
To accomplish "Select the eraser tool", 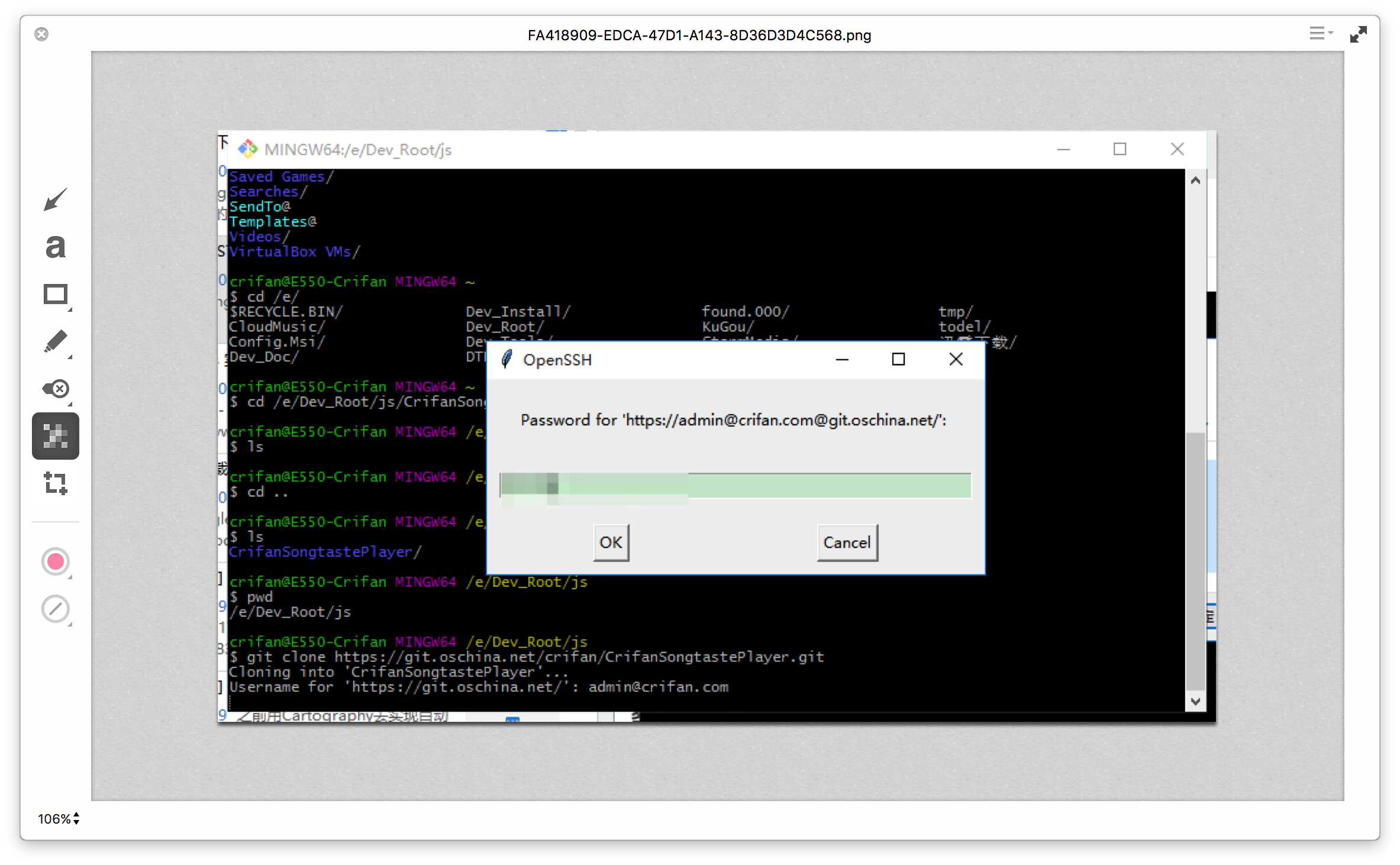I will tap(56, 389).
